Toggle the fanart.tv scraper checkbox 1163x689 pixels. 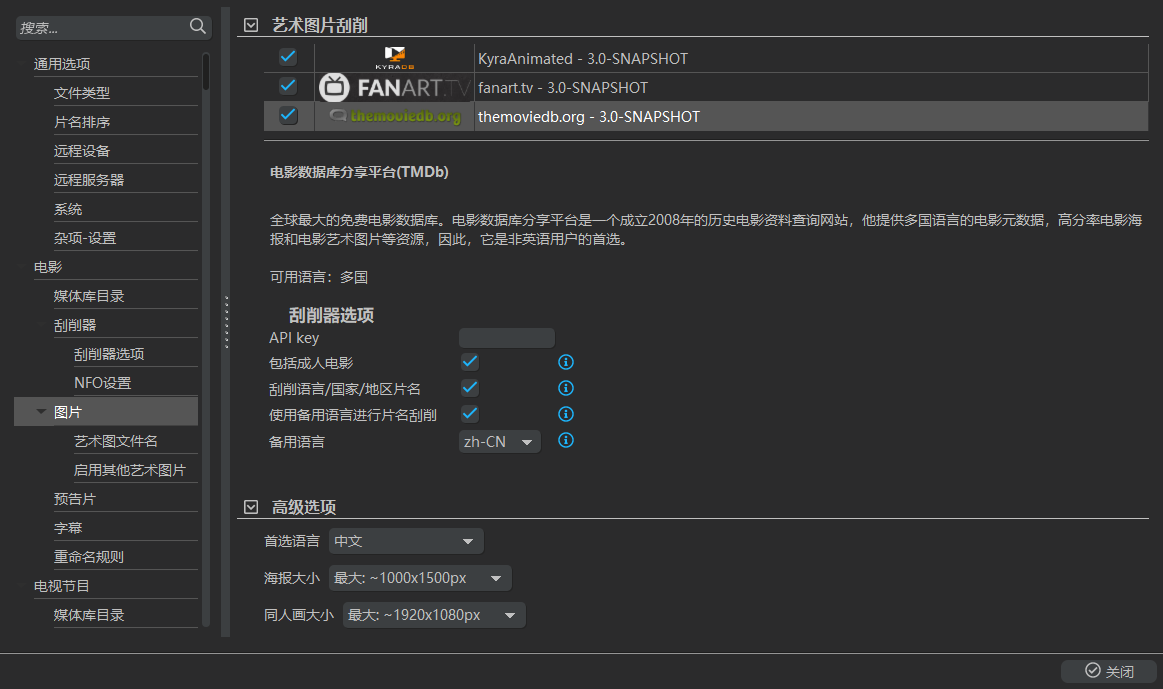coord(288,86)
